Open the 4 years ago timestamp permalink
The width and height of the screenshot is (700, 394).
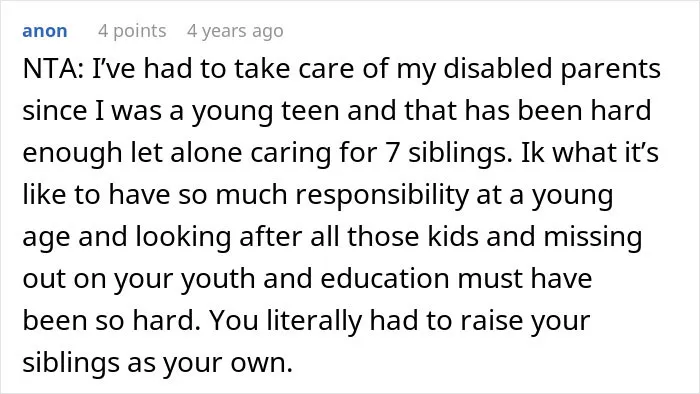pyautogui.click(x=235, y=31)
